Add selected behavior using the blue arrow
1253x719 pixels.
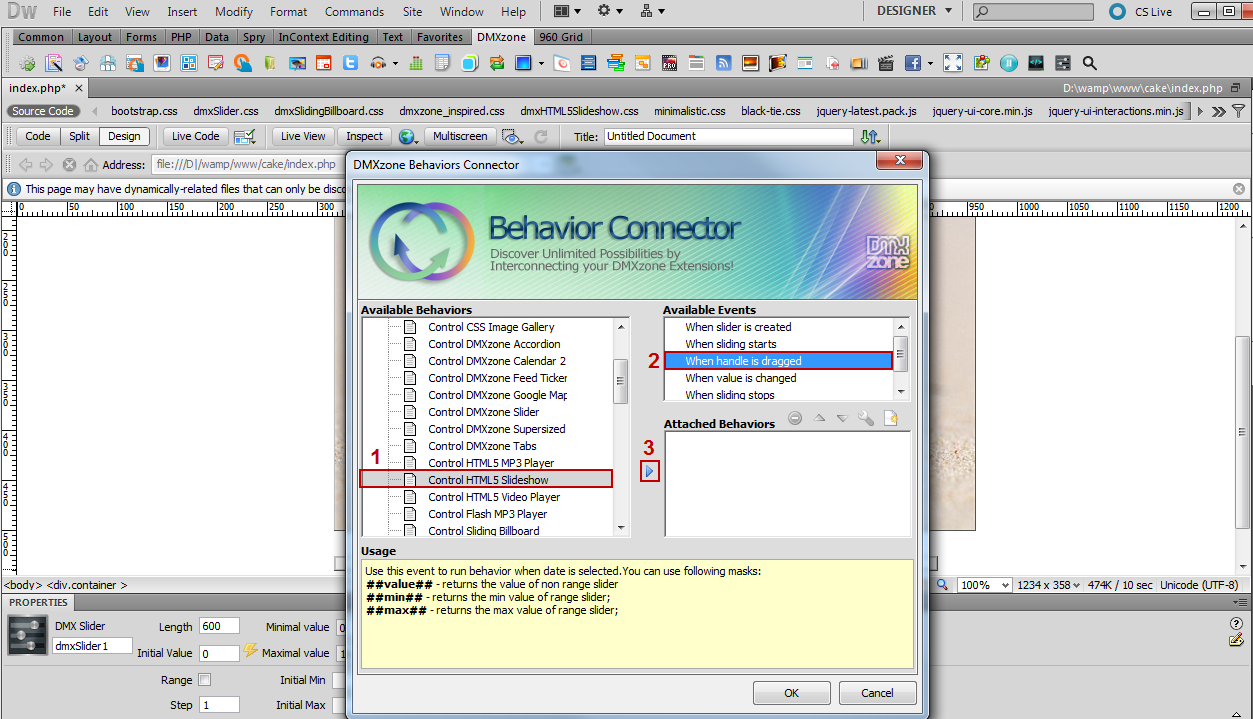coord(650,470)
